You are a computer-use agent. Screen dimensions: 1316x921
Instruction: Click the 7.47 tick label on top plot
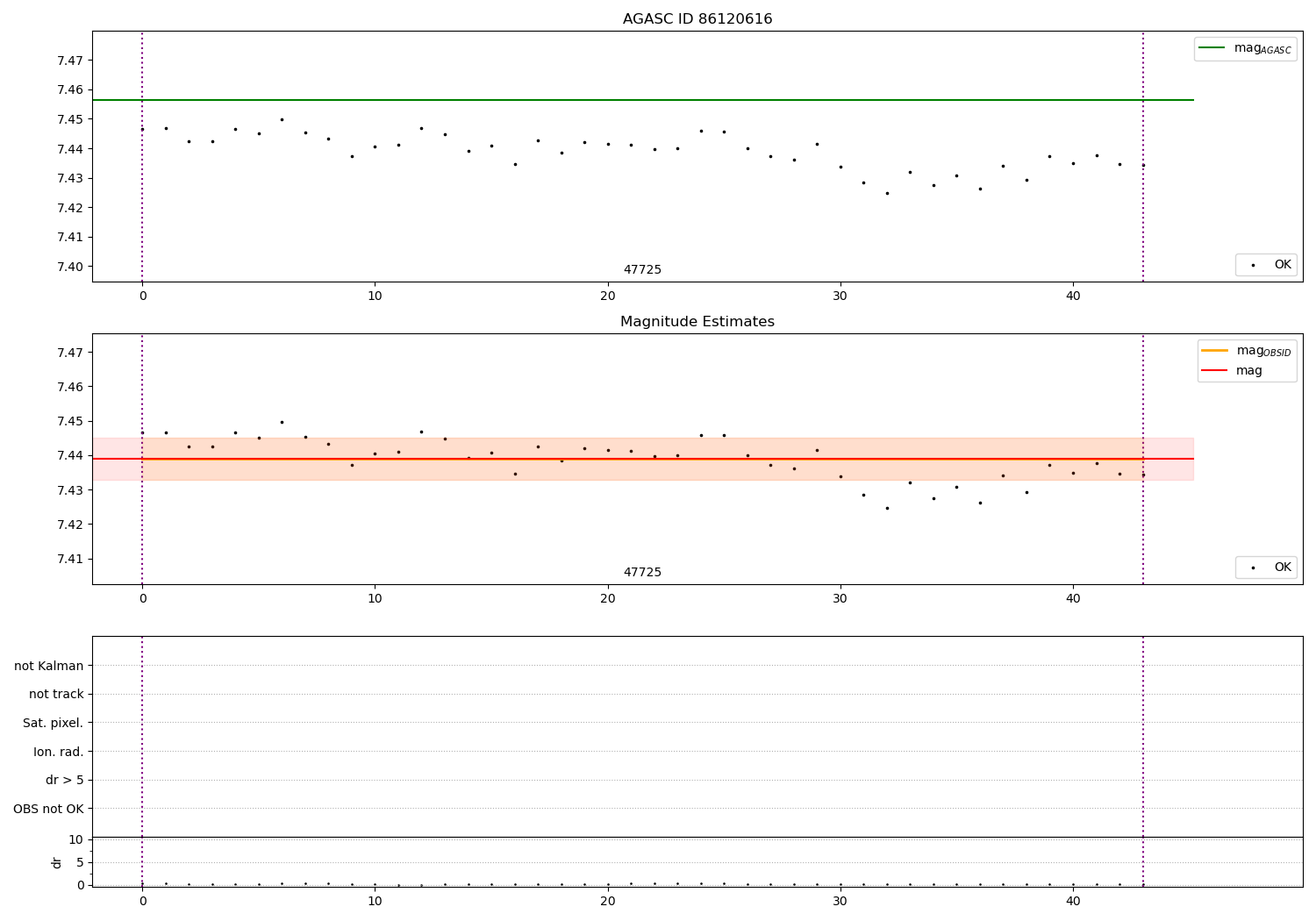pos(70,61)
